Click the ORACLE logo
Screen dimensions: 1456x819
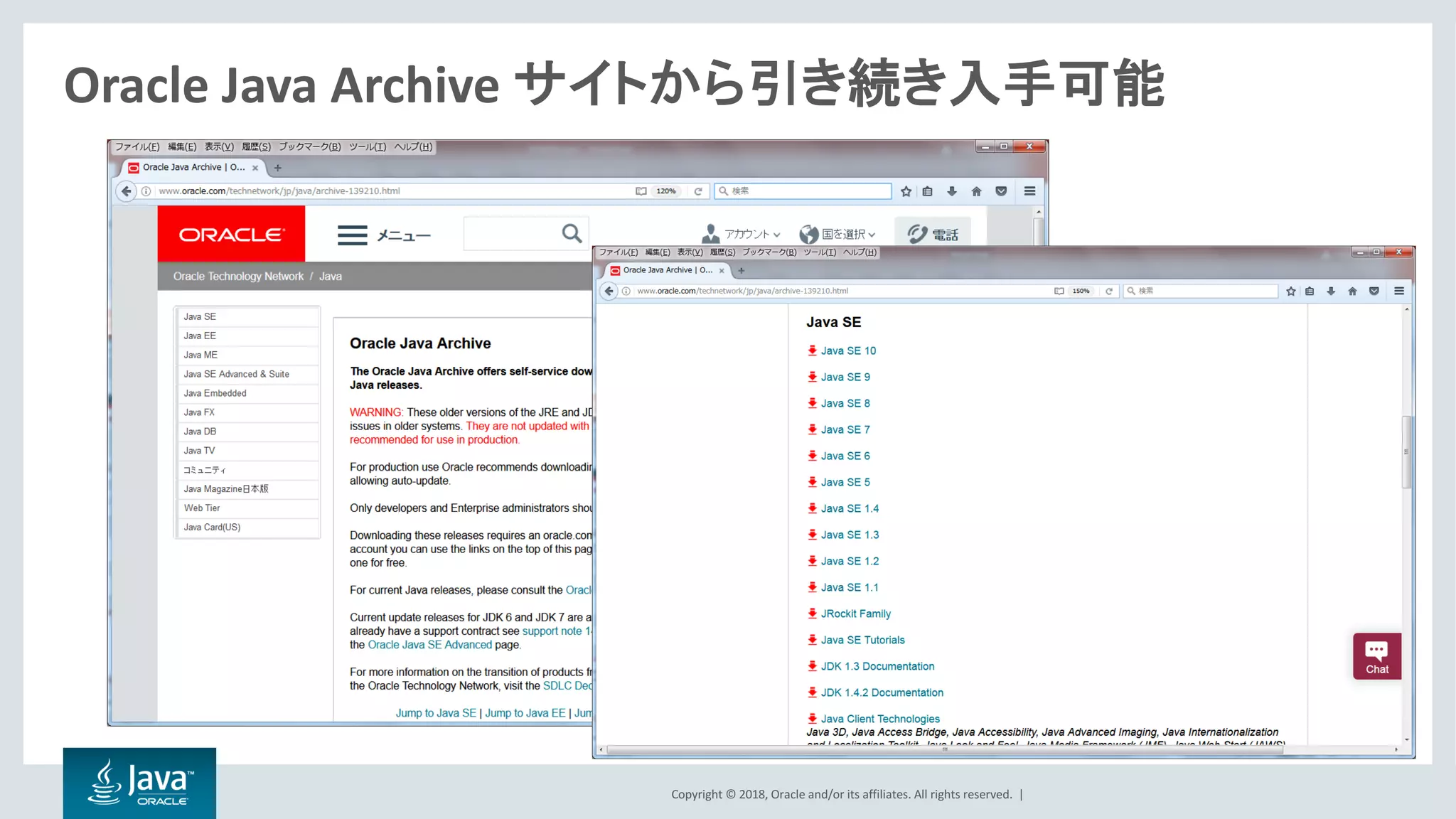click(x=231, y=234)
